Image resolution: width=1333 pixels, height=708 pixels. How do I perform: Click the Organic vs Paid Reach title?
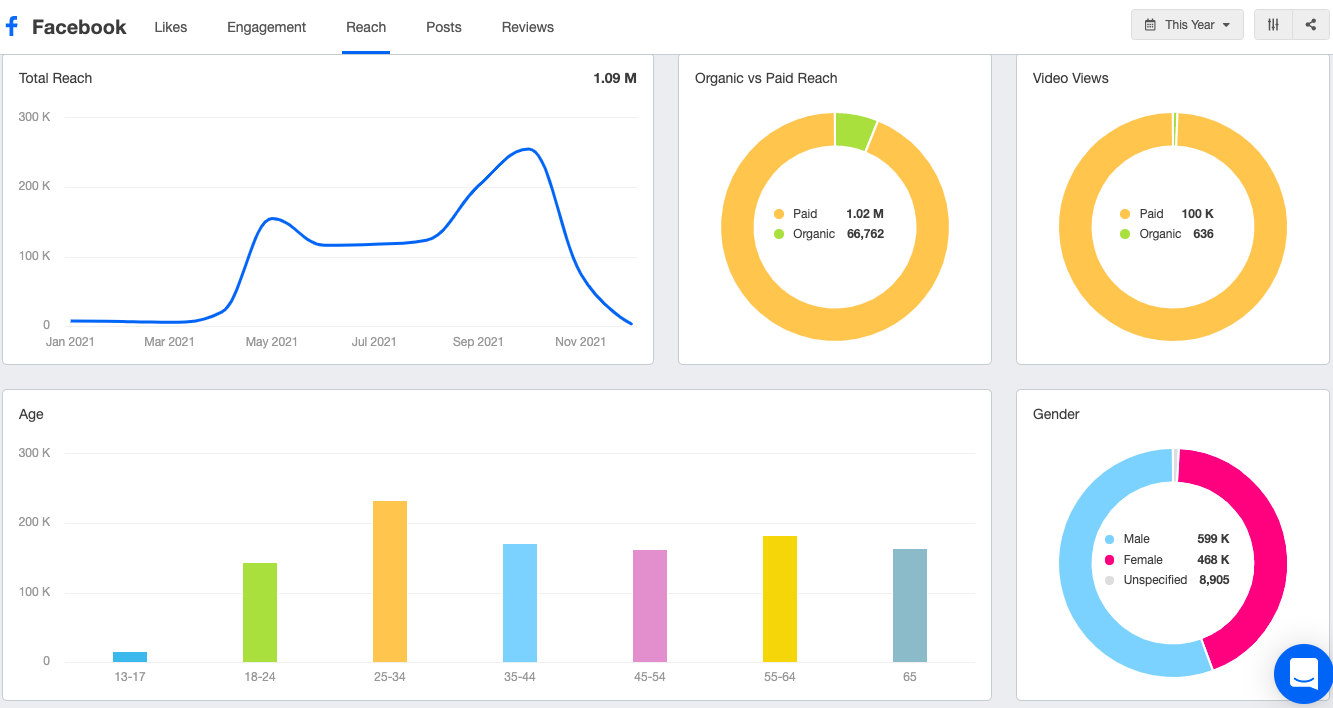tap(766, 78)
